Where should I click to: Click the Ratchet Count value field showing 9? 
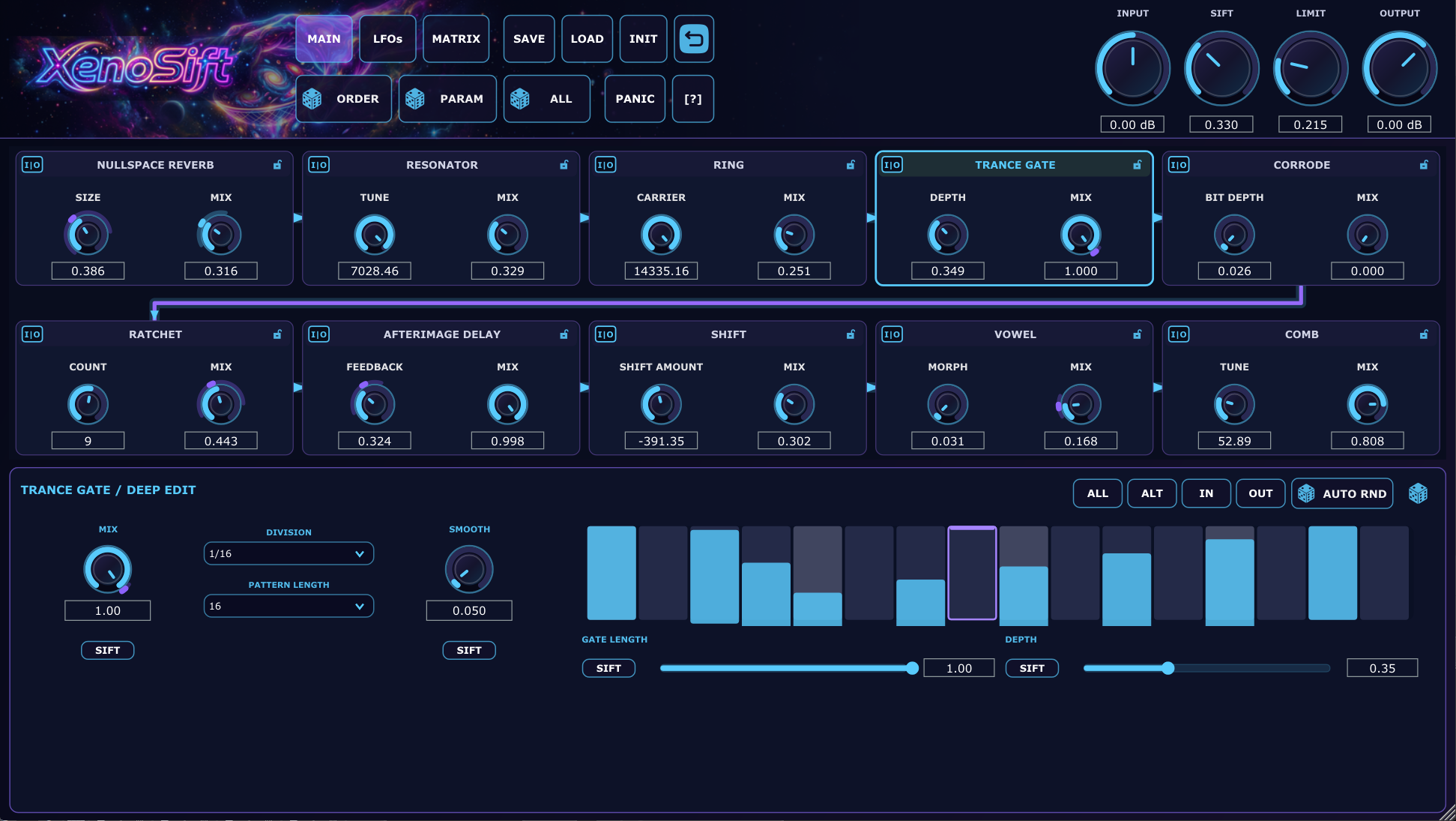pyautogui.click(x=88, y=441)
